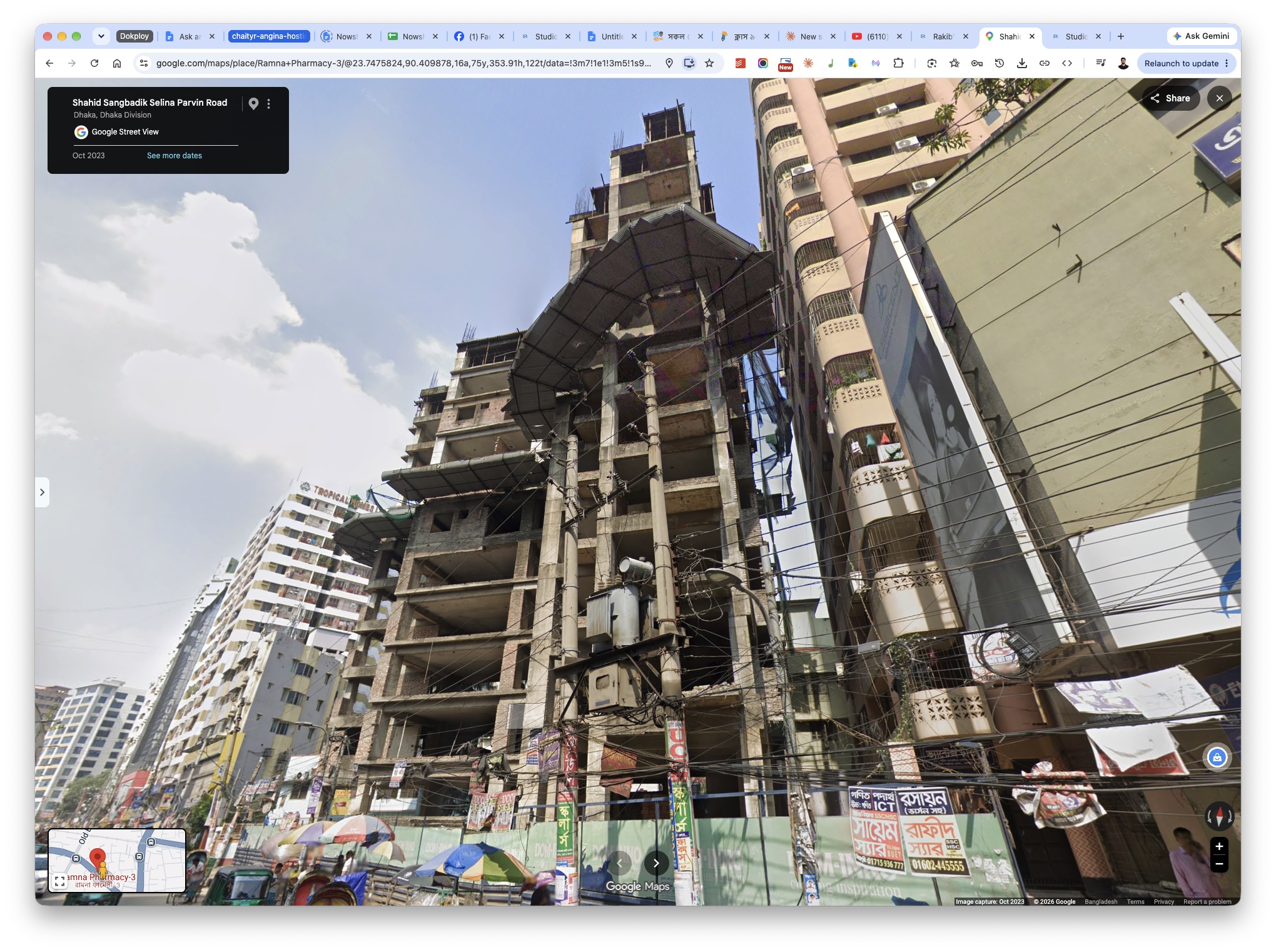Install app icon in address bar
Screen dimensions: 1276x952
(x=689, y=63)
